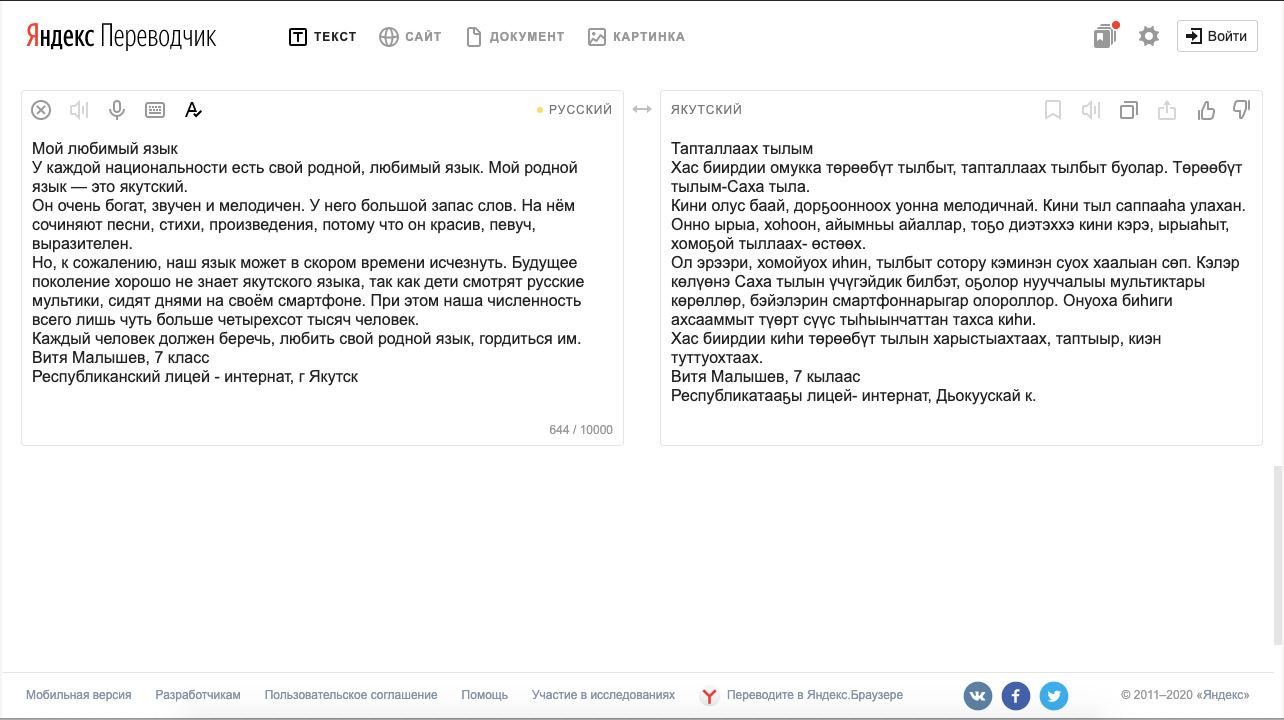
Task: Click the Переводчик logo text
Action: pyautogui.click(x=158, y=37)
